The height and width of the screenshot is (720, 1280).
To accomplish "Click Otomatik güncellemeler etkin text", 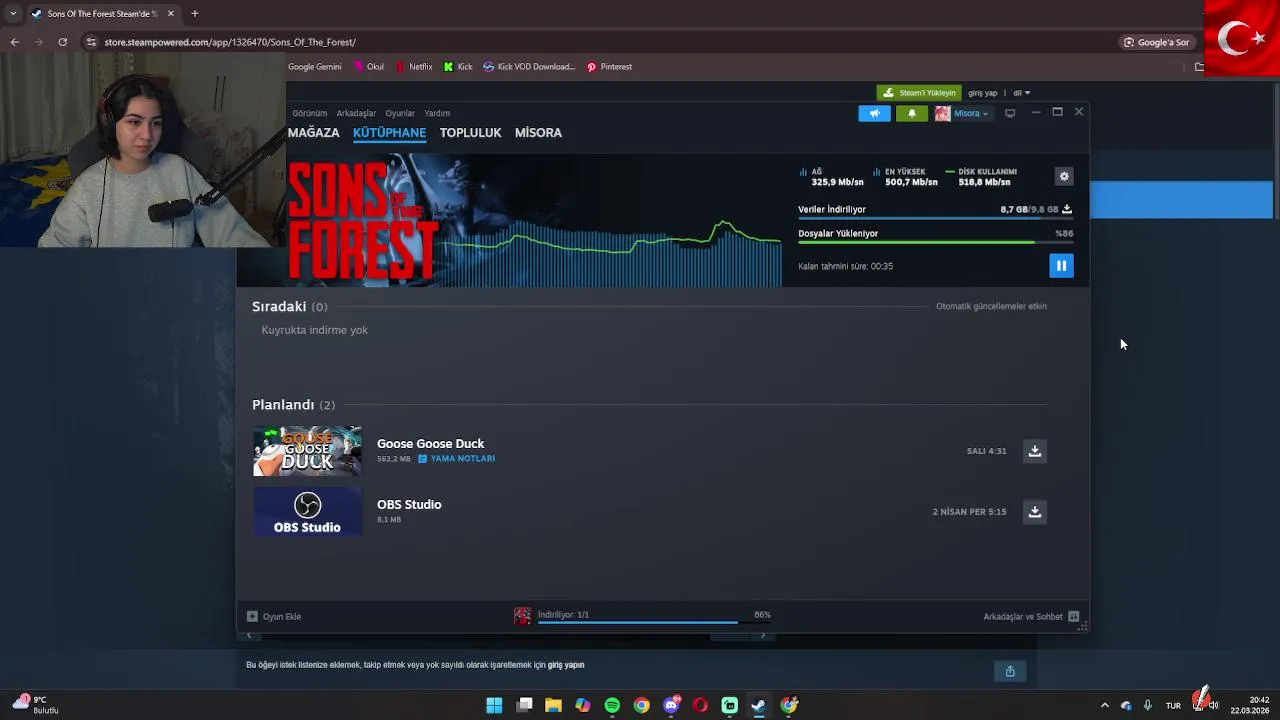I will point(991,307).
